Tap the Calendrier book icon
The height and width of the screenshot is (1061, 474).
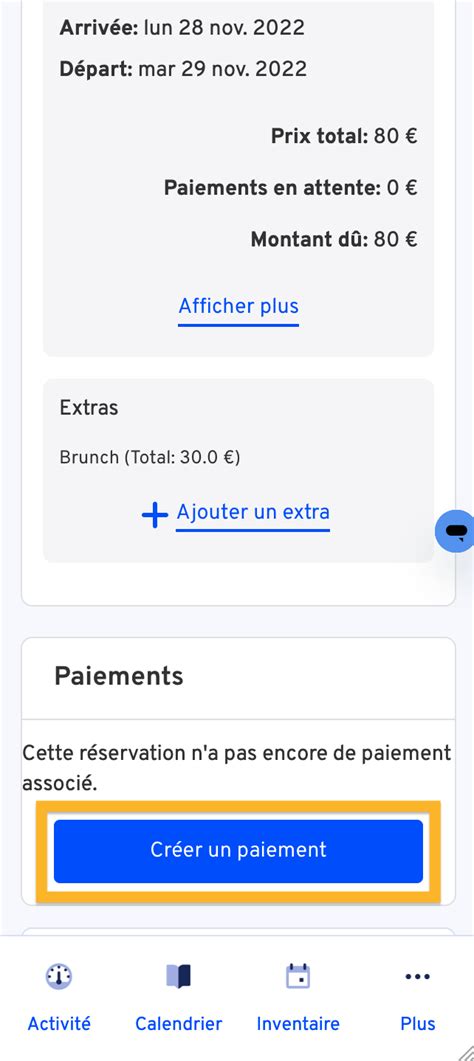[179, 976]
